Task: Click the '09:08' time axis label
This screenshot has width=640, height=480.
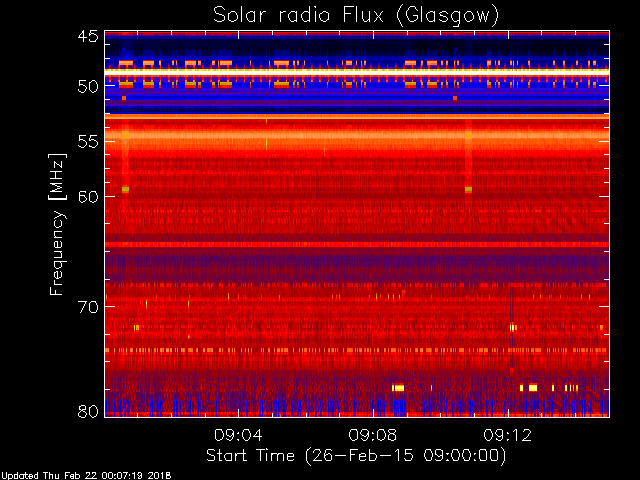Action: pyautogui.click(x=373, y=435)
